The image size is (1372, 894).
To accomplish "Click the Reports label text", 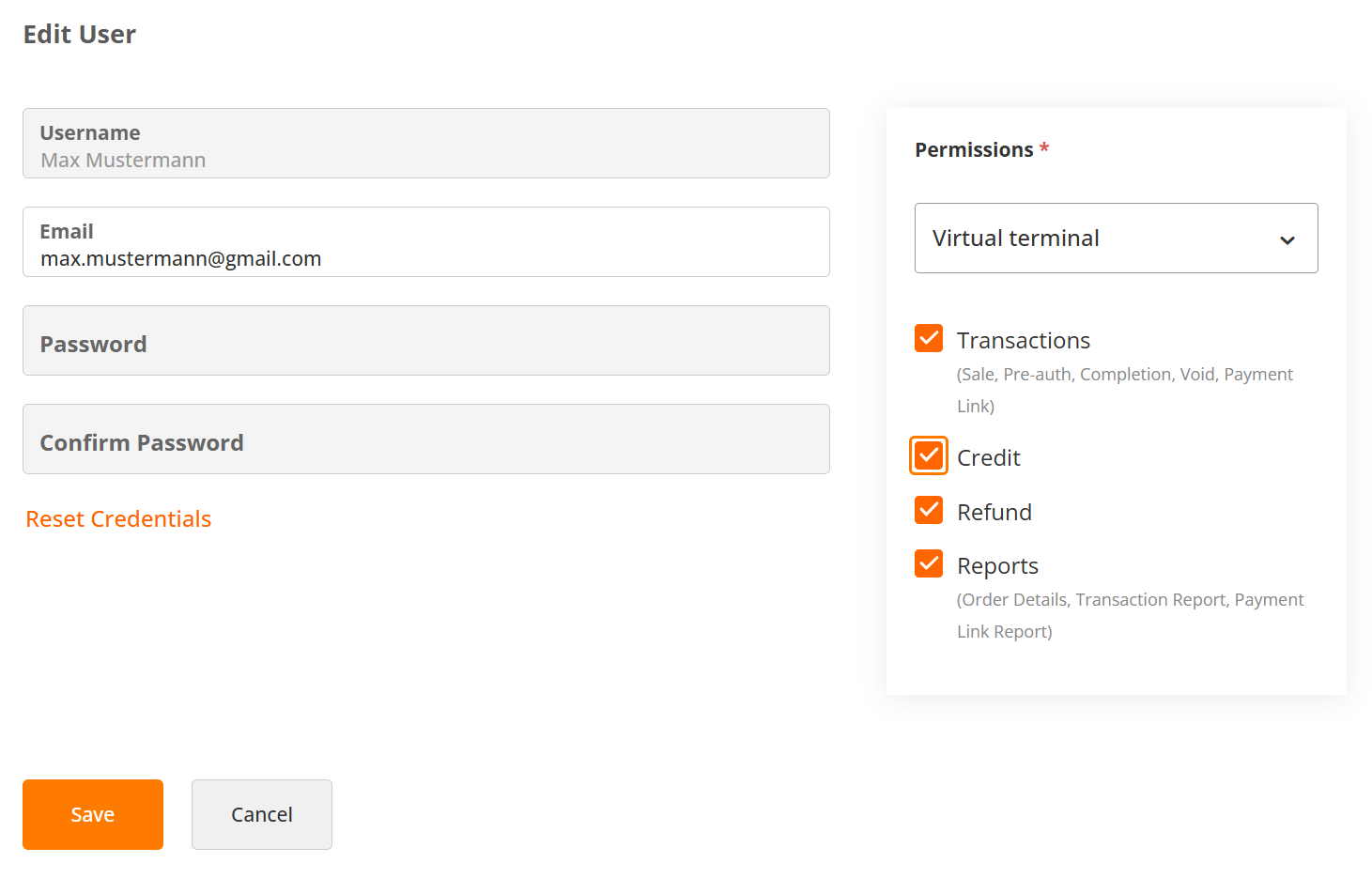I will (x=997, y=566).
